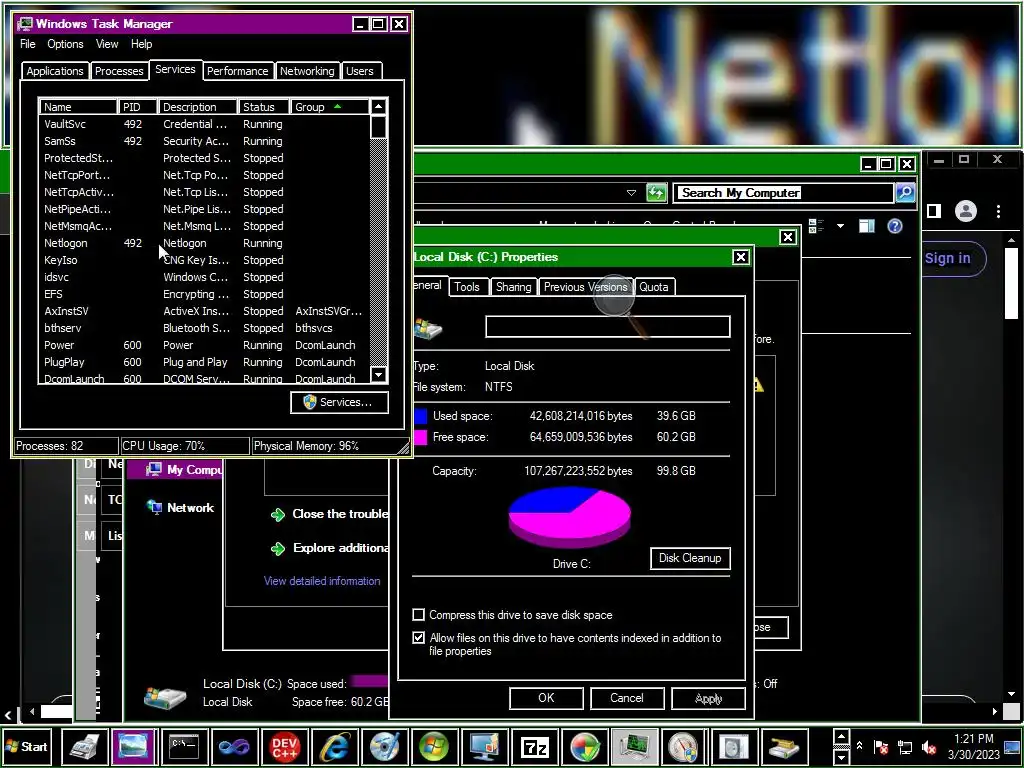The image size is (1024, 768).
Task: Open the media disc player taskbar icon
Action: [x=384, y=746]
